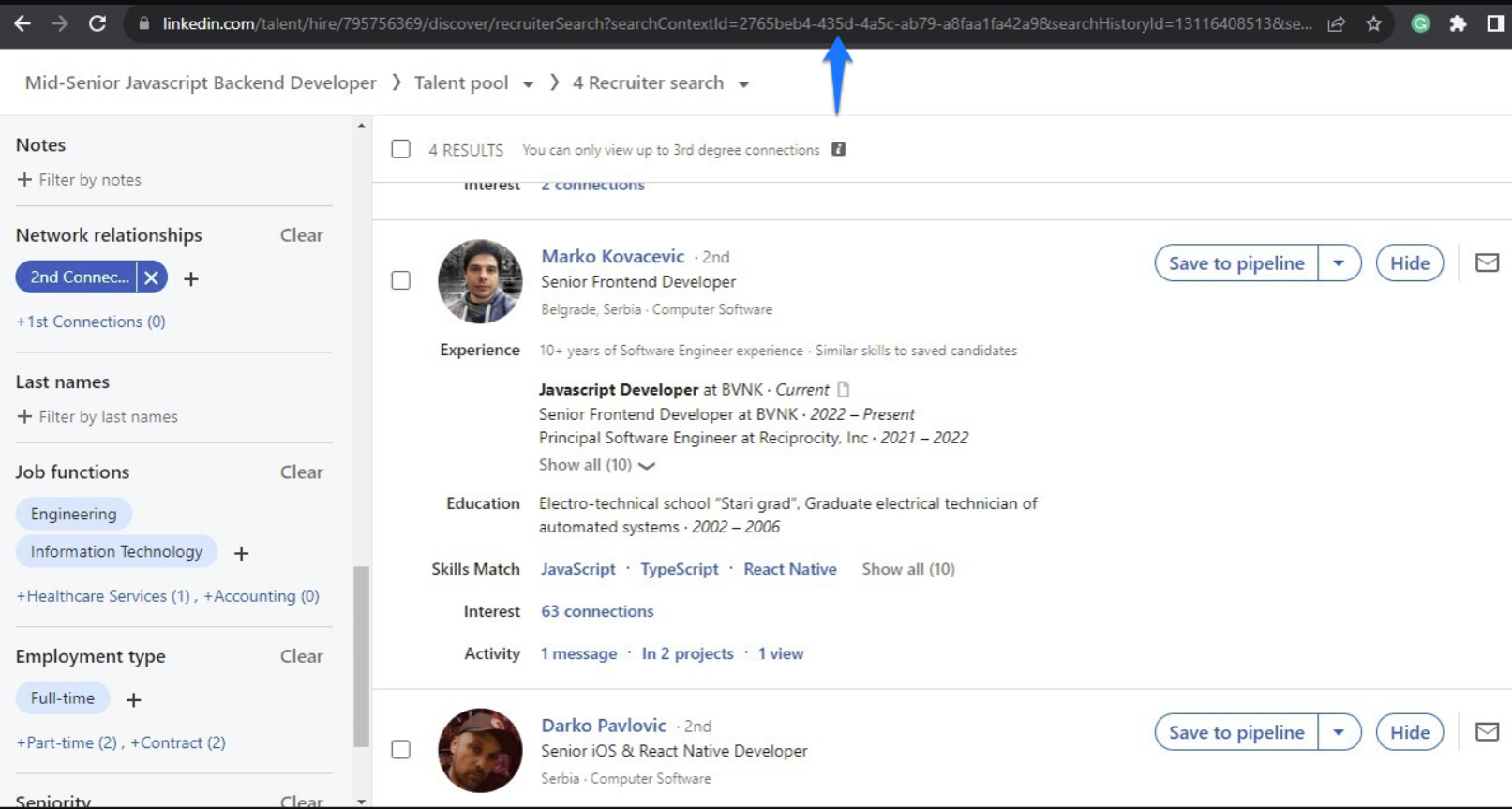1512x809 pixels.
Task: Expand Show all (10) experience entries
Action: (x=596, y=465)
